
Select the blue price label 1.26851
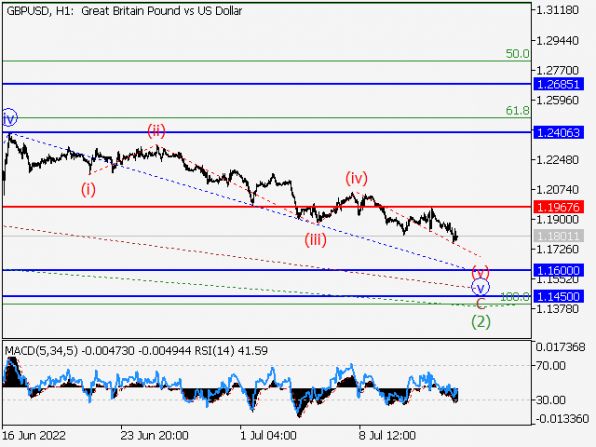point(558,84)
